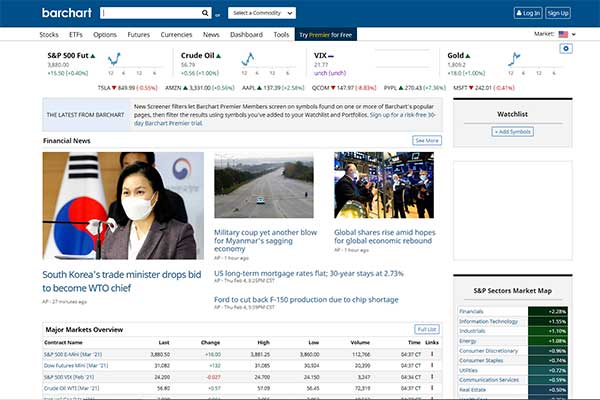Open Global shares rise article link
The width and height of the screenshot is (600, 400).
(385, 236)
